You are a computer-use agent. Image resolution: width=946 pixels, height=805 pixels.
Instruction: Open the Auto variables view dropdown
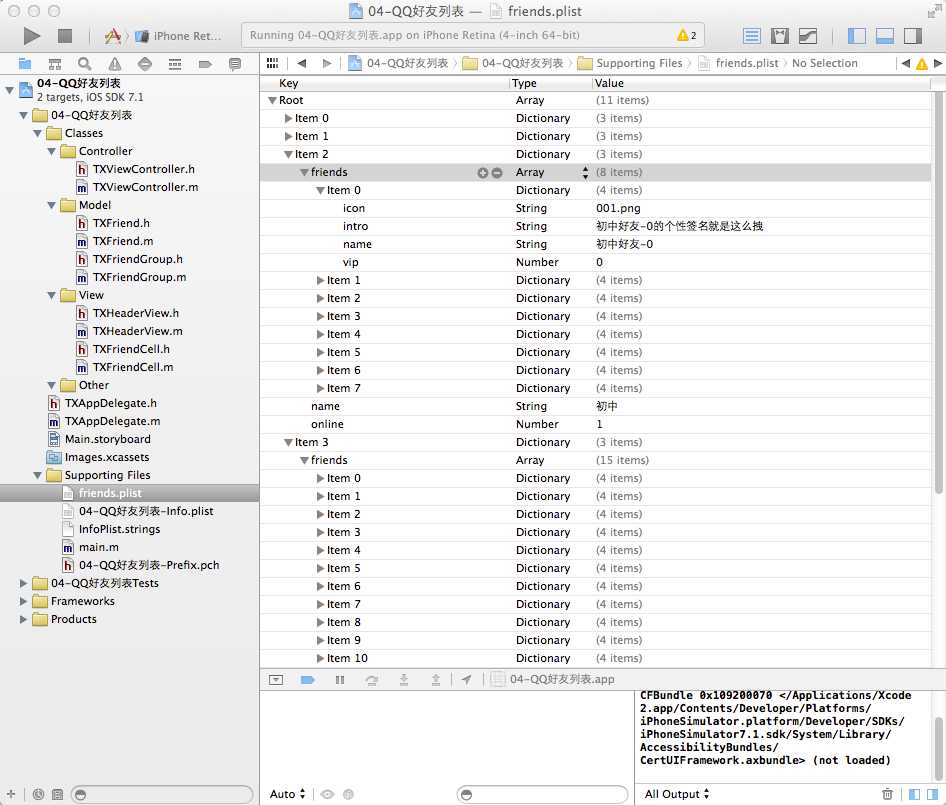(287, 795)
